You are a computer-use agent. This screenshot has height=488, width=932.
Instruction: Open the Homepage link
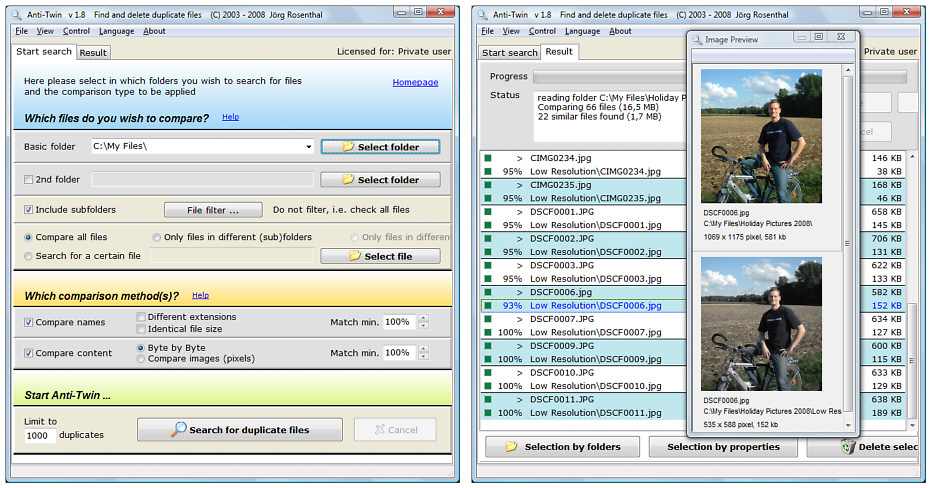[x=415, y=82]
